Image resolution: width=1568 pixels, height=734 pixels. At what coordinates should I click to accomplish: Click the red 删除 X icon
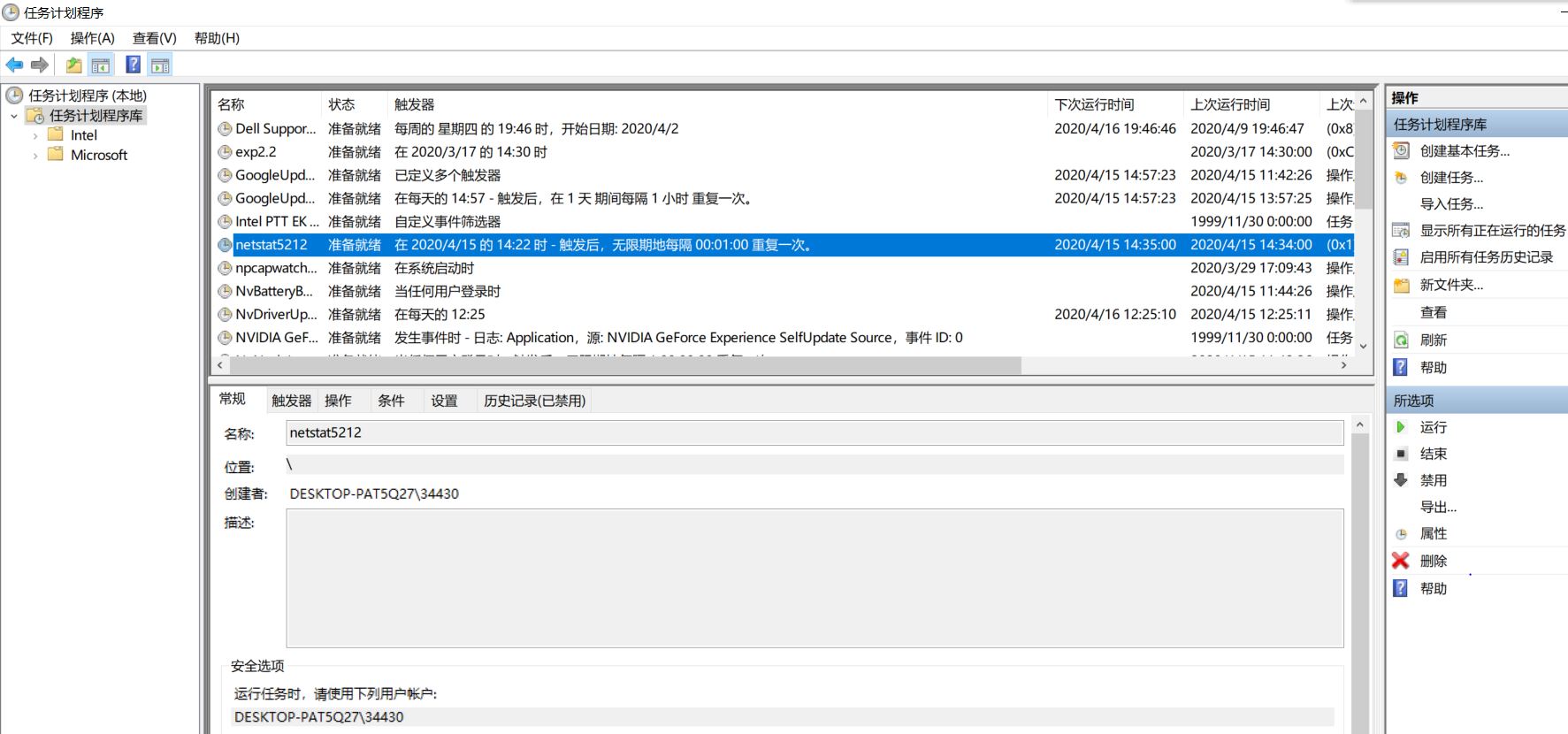1401,561
